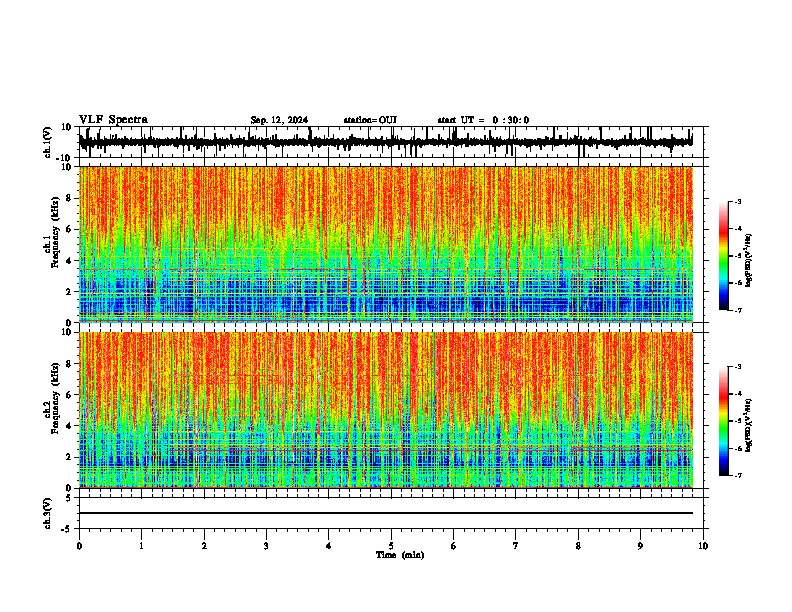Click the ch.2 spectrogram plot area
792x612 pixels.
[x=386, y=410]
